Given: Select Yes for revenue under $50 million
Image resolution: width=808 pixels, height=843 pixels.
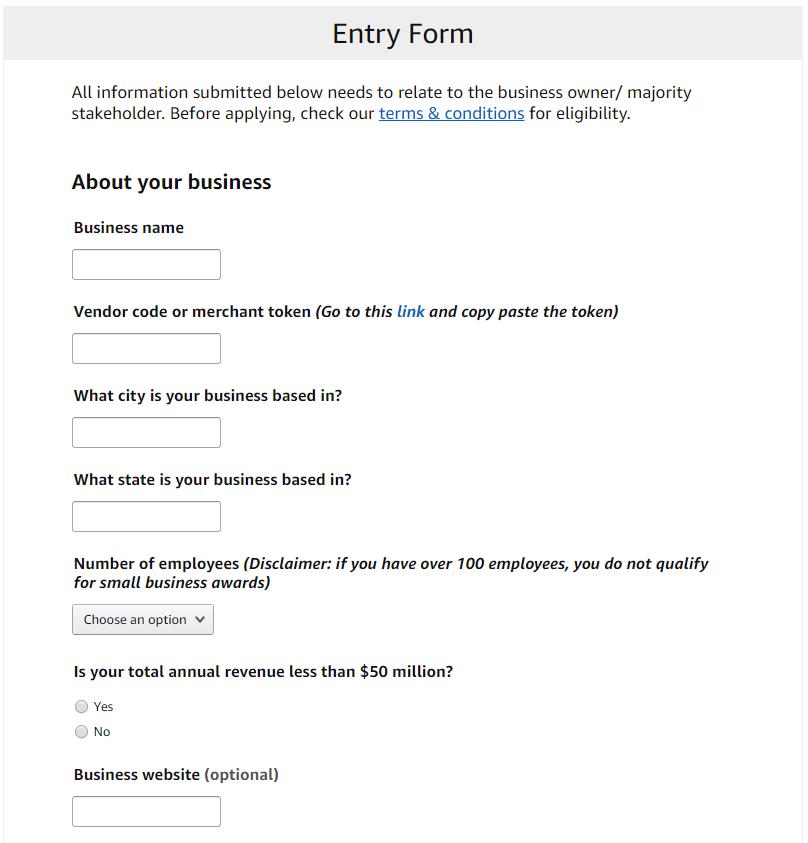Looking at the screenshot, I should pyautogui.click(x=82, y=707).
